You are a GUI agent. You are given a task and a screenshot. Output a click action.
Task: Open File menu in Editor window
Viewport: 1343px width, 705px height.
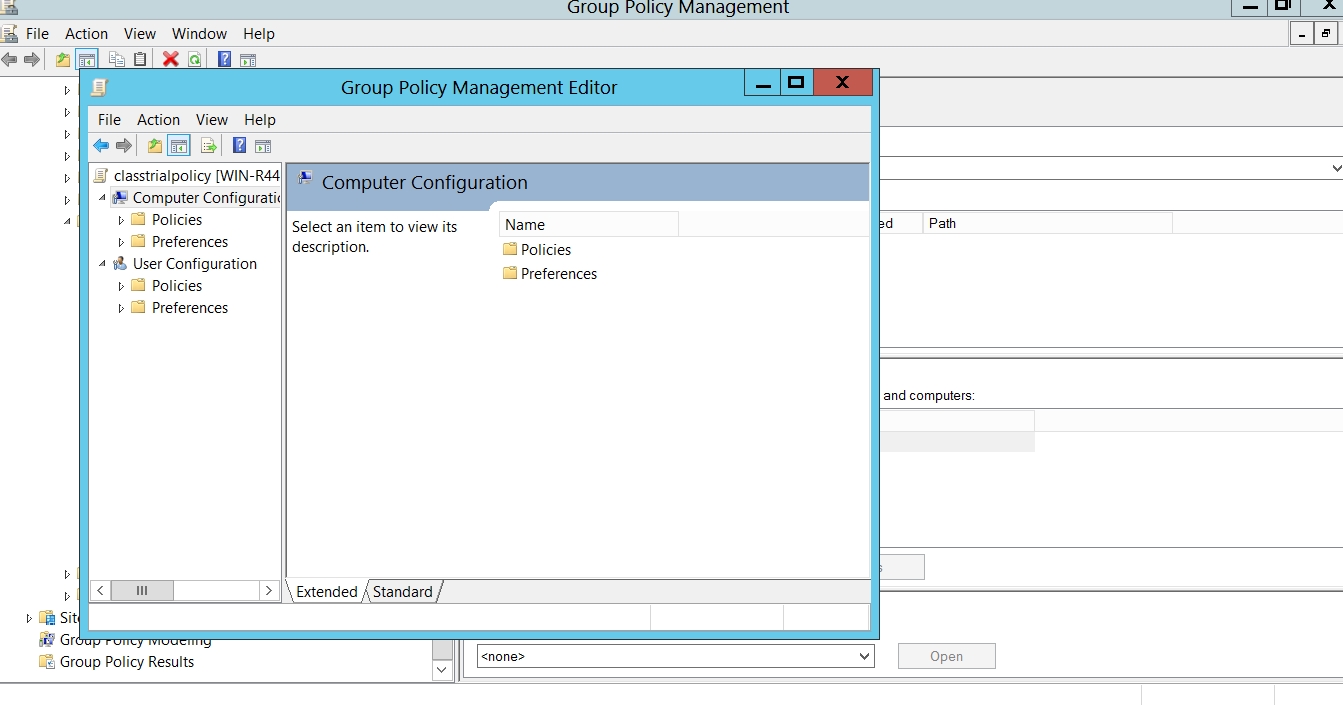coord(109,120)
